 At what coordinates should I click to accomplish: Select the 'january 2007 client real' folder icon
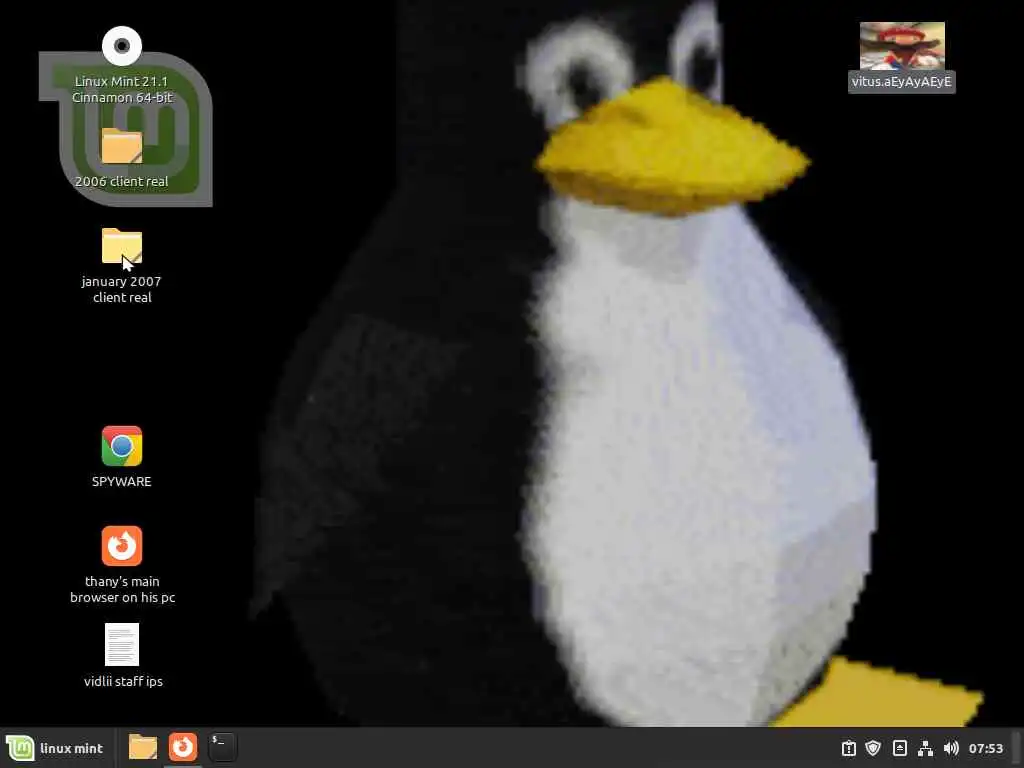pos(121,246)
